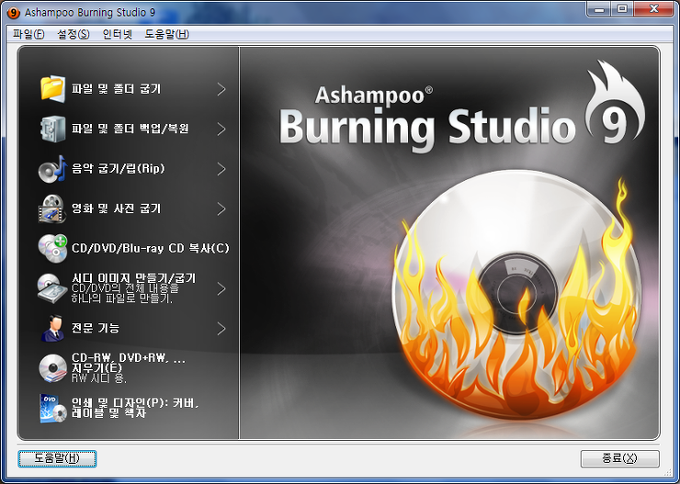Select CD-RW, DVD+RW 지우기(E) text
Image resolution: width=680 pixels, height=484 pixels.
(x=128, y=363)
